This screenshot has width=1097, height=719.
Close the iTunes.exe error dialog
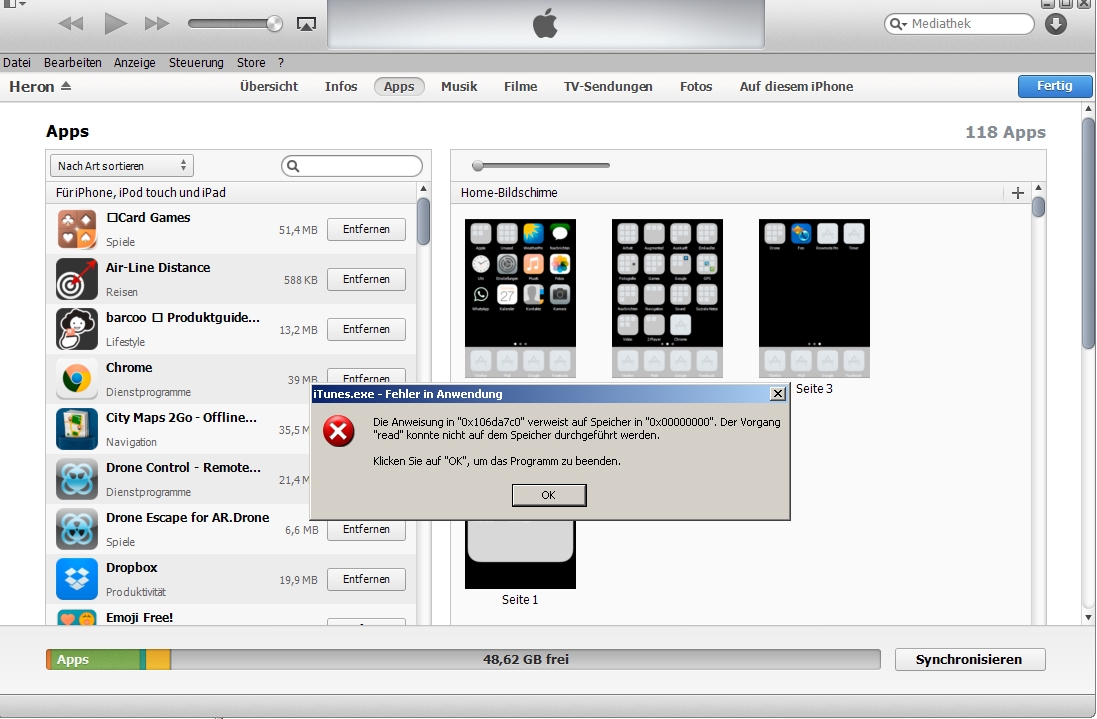click(778, 394)
